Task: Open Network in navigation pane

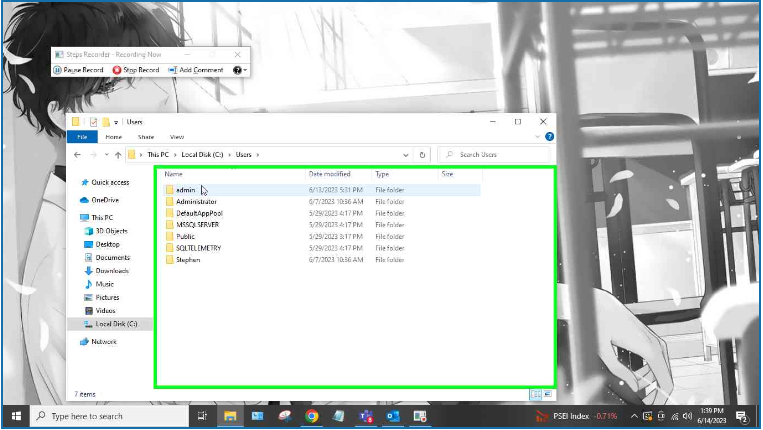Action: 104,342
